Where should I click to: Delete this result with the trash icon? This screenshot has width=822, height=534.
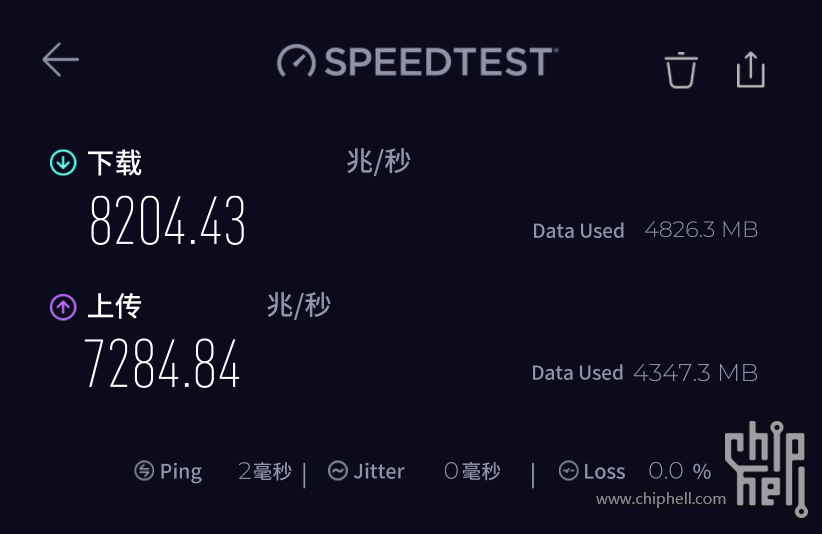[680, 70]
